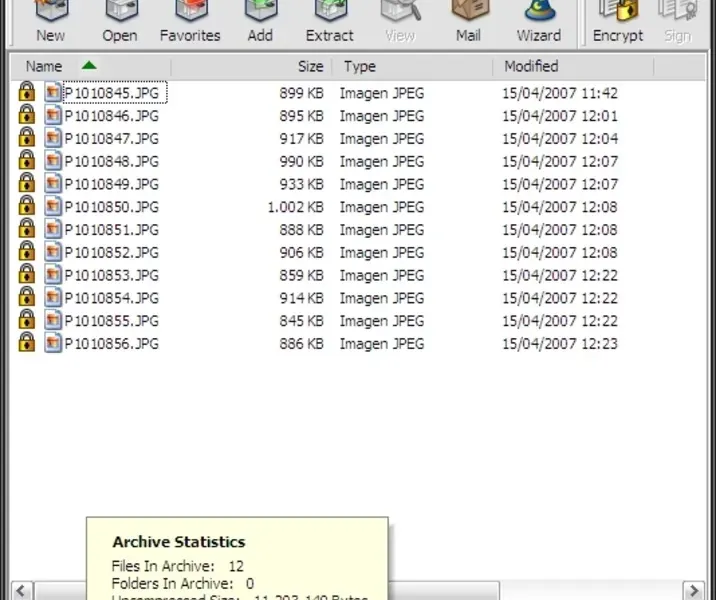716x600 pixels.
Task: Sort by the Name column header
Action: (x=91, y=67)
